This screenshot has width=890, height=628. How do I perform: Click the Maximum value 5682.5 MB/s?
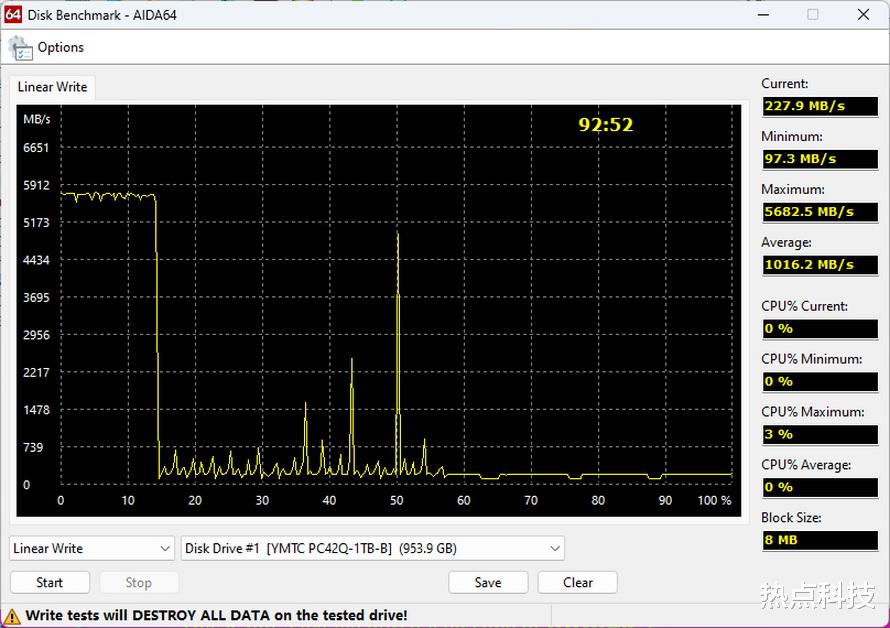point(820,212)
